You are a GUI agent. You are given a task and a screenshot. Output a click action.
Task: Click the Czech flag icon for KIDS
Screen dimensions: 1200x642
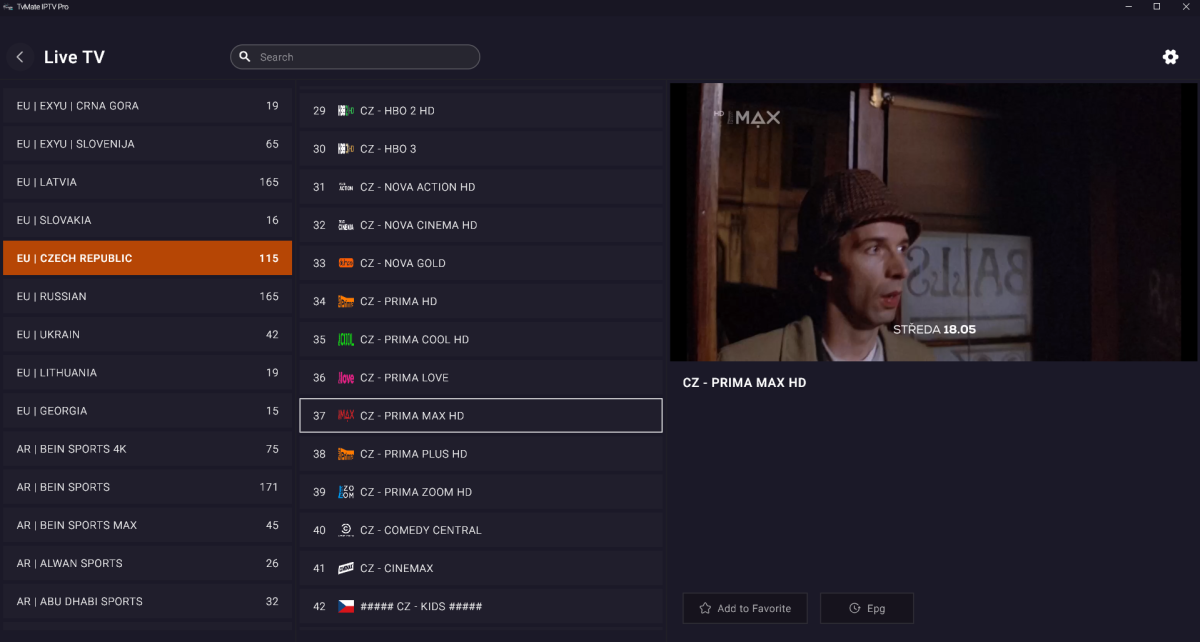[346, 606]
